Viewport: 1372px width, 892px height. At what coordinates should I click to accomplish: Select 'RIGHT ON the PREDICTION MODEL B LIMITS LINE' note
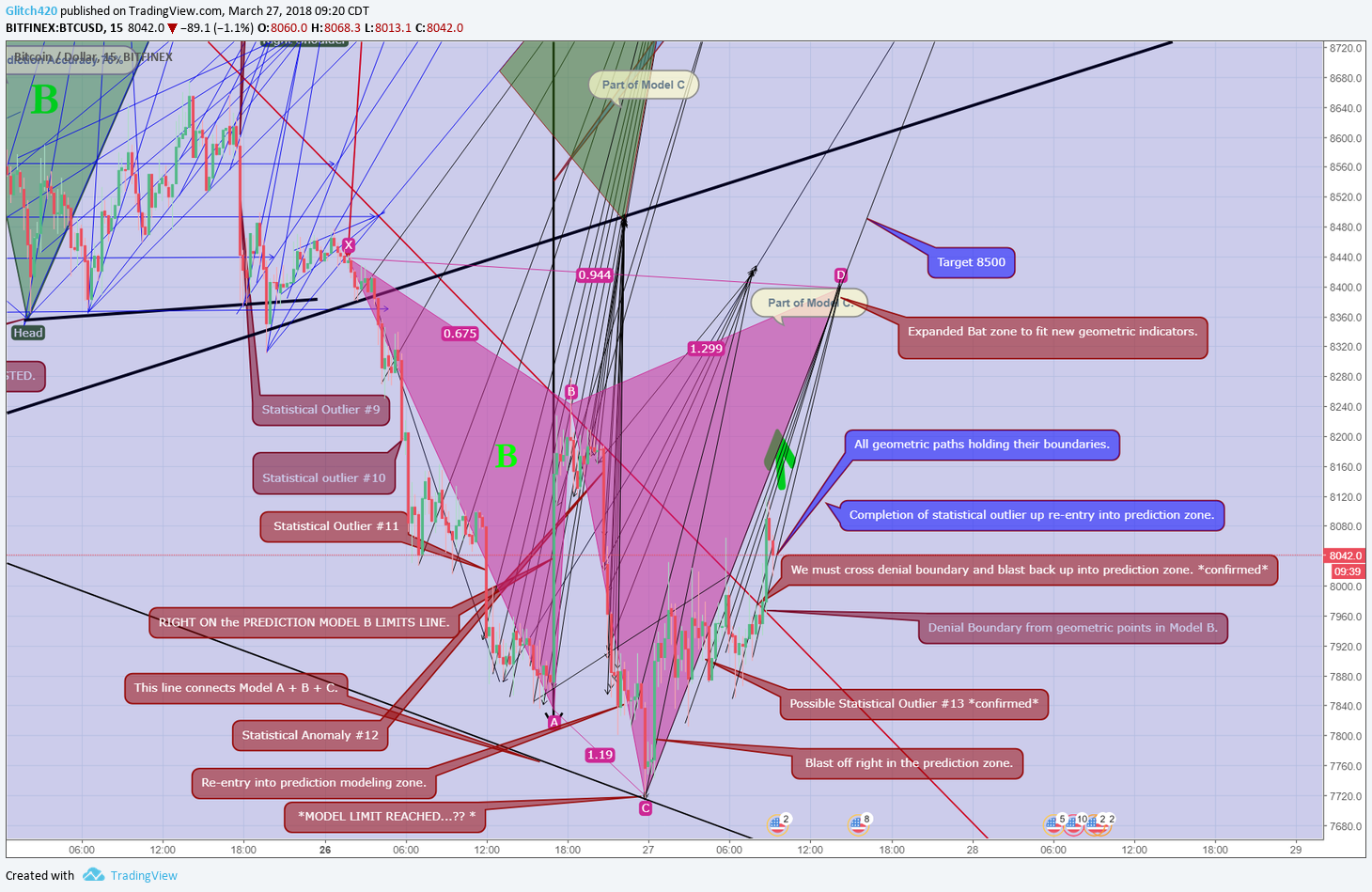pyautogui.click(x=304, y=622)
